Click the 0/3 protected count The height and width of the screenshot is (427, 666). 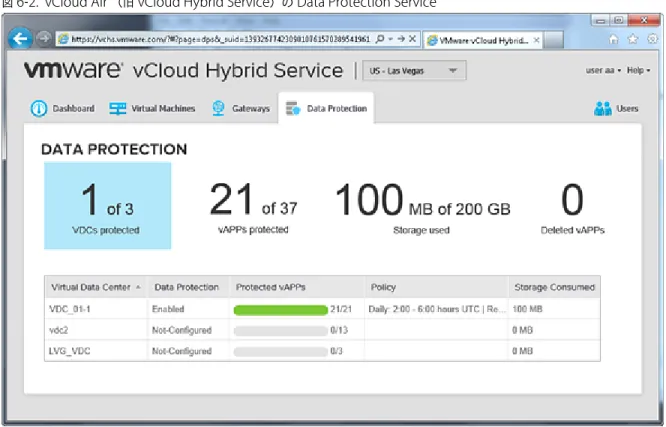pos(336,351)
